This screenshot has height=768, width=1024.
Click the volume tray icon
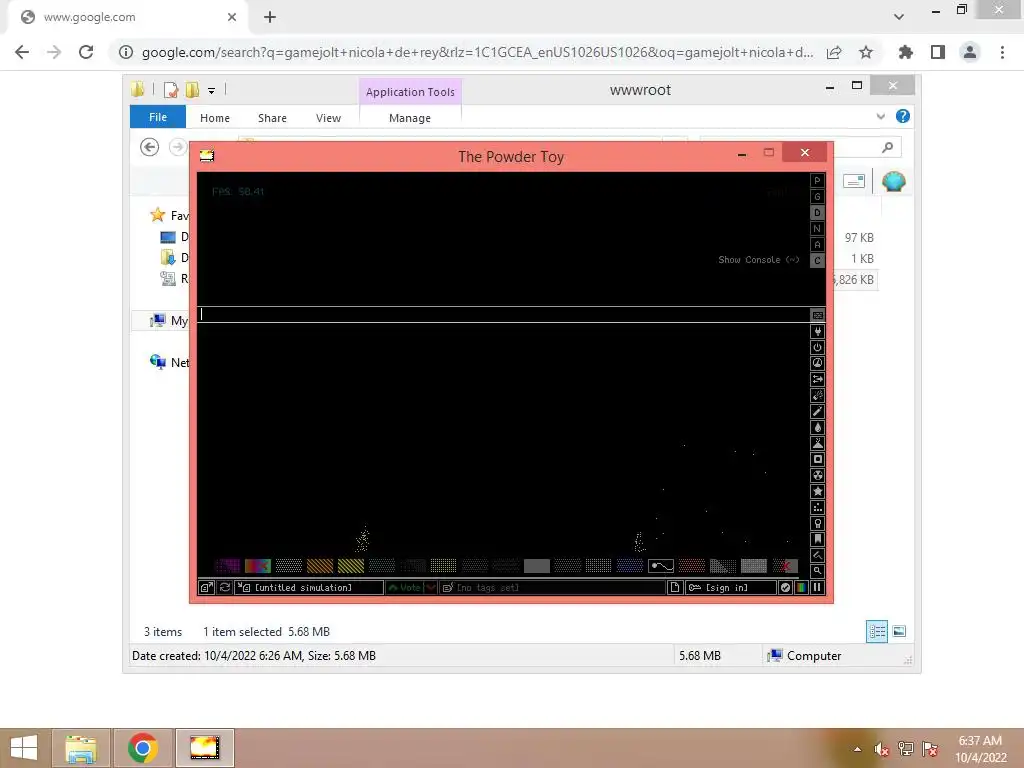[x=882, y=750]
